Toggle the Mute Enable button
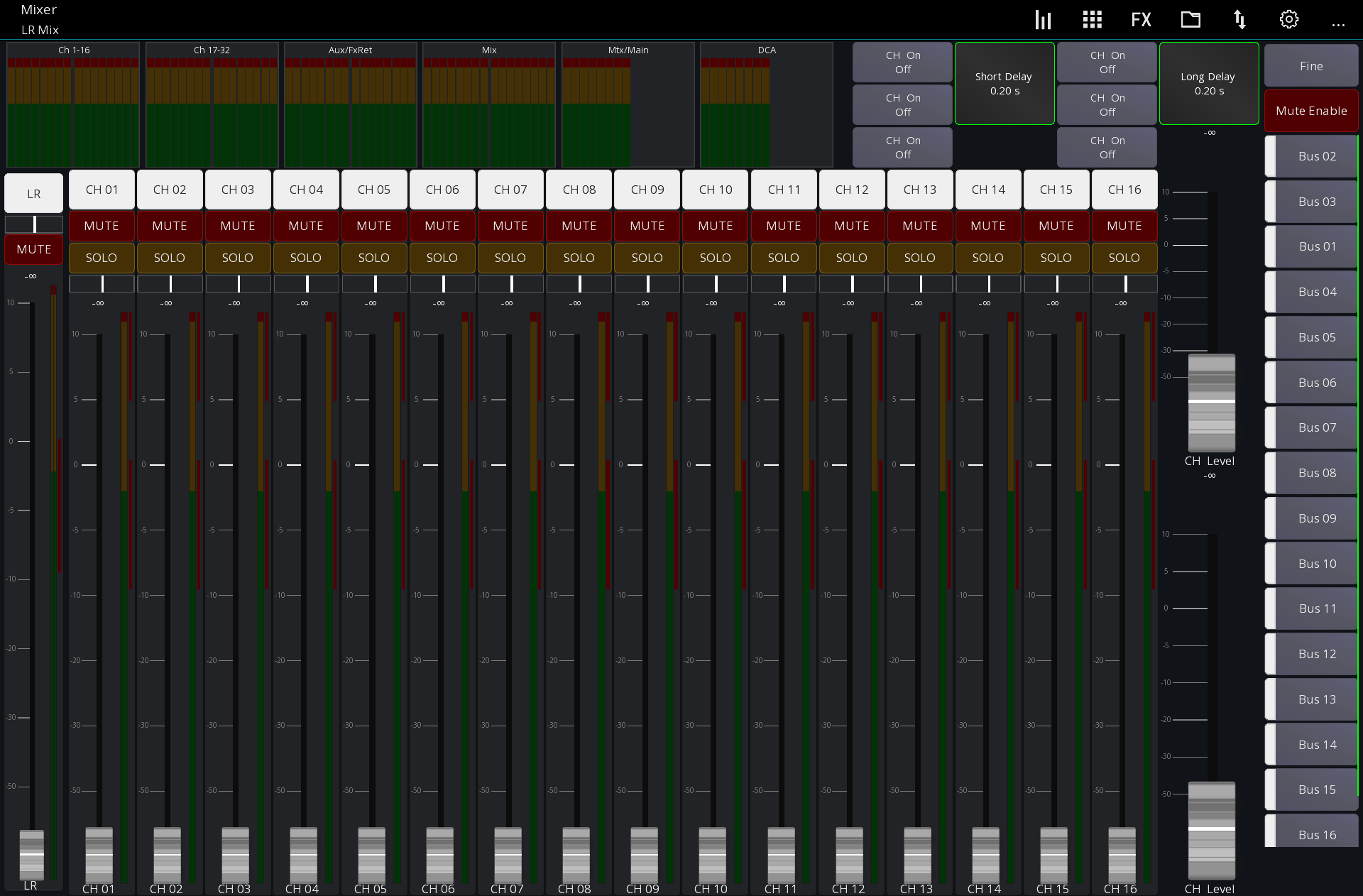This screenshot has height=896, width=1363. (1311, 111)
